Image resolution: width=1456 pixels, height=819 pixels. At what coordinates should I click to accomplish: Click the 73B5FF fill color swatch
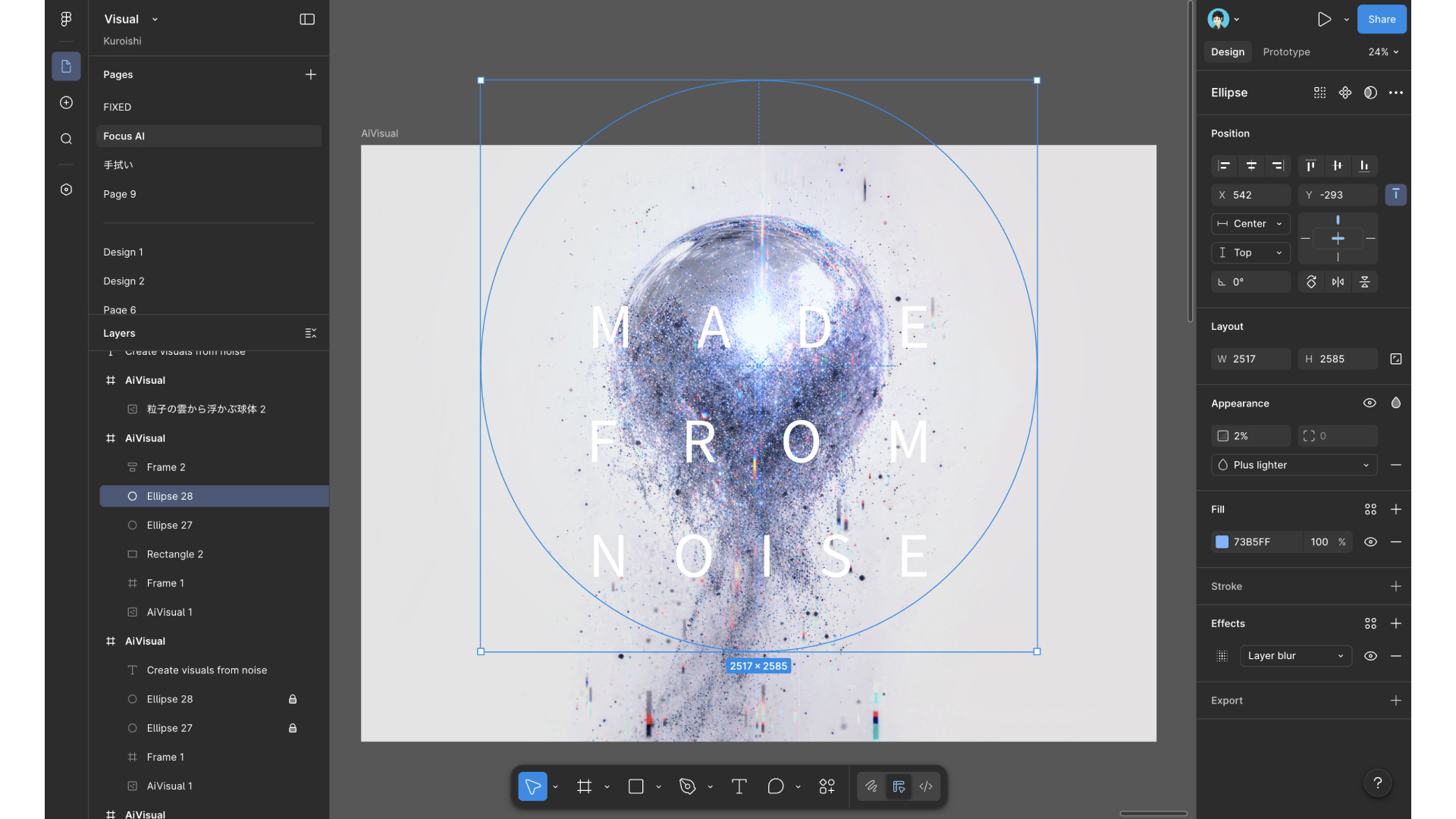(x=1222, y=542)
